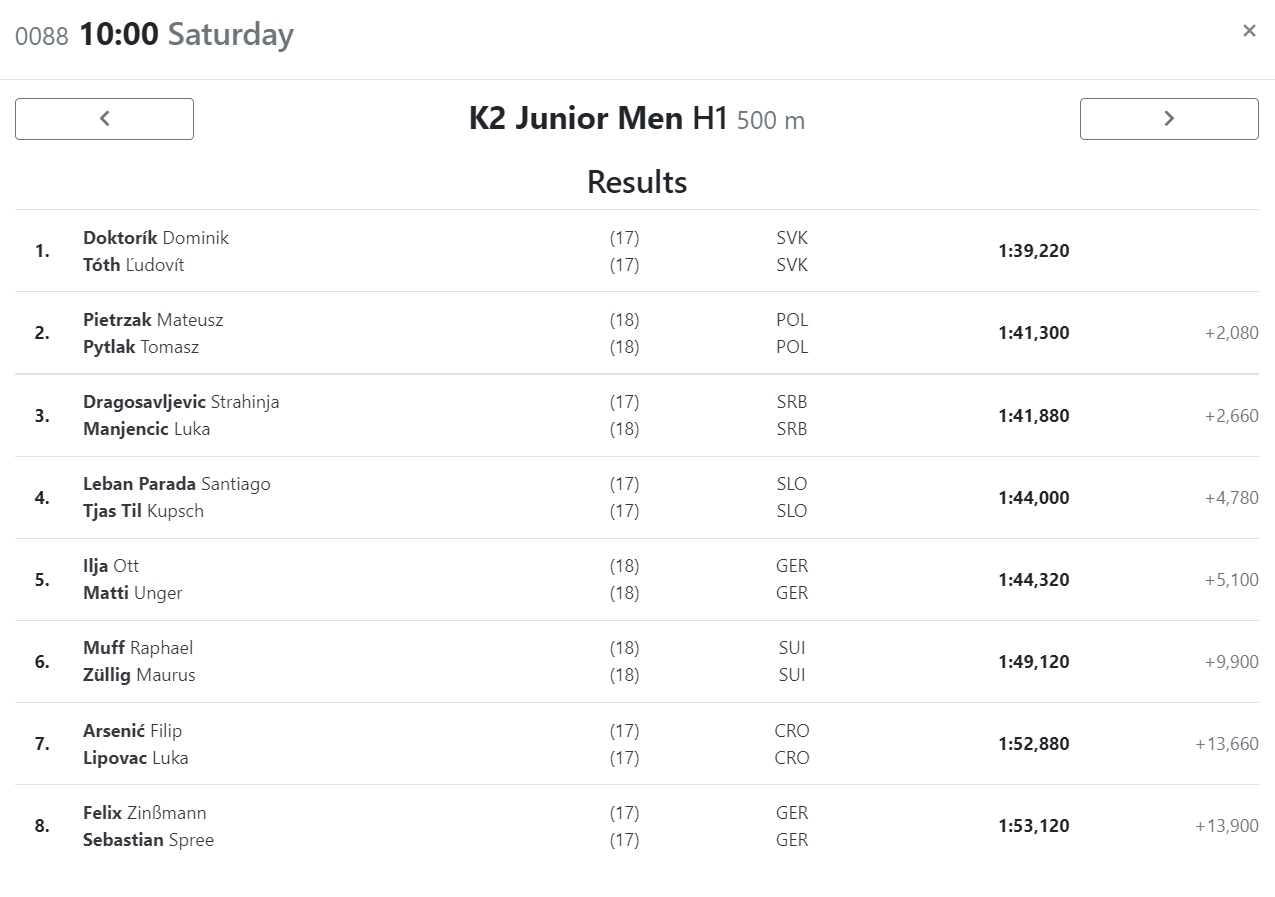Click Leban Parada Santiago's row
This screenshot has height=897, width=1275.
tap(637, 497)
